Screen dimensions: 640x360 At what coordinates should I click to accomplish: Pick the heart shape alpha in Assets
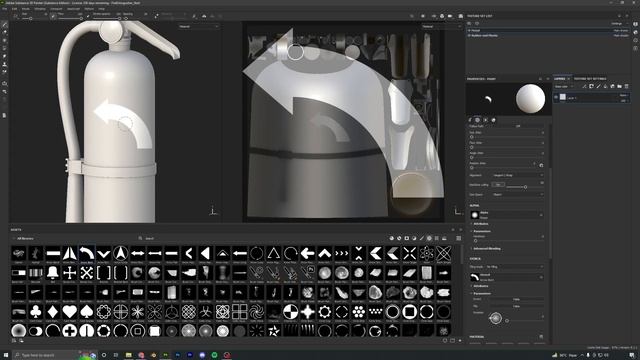[70, 312]
